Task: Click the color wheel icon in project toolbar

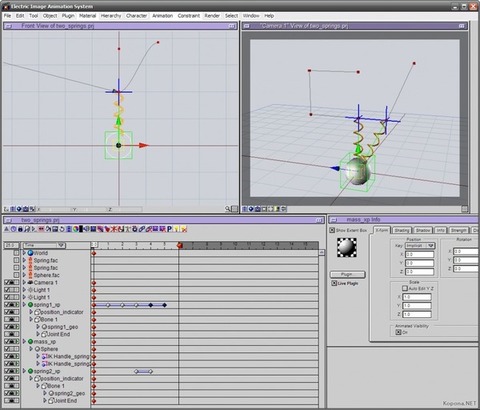Action: click(76, 229)
